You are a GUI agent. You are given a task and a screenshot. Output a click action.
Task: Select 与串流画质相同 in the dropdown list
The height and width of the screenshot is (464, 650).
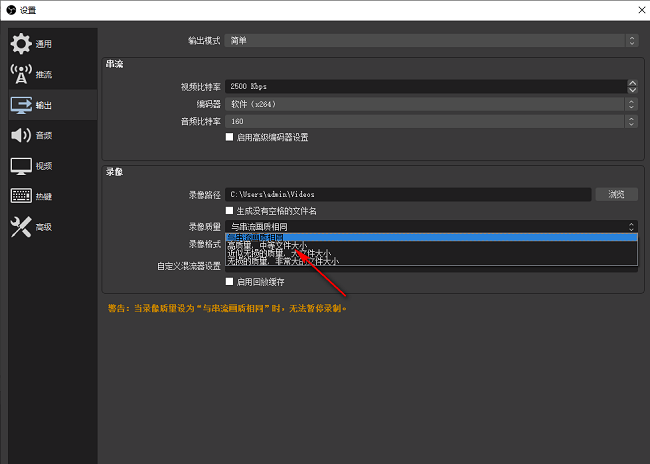click(x=431, y=237)
